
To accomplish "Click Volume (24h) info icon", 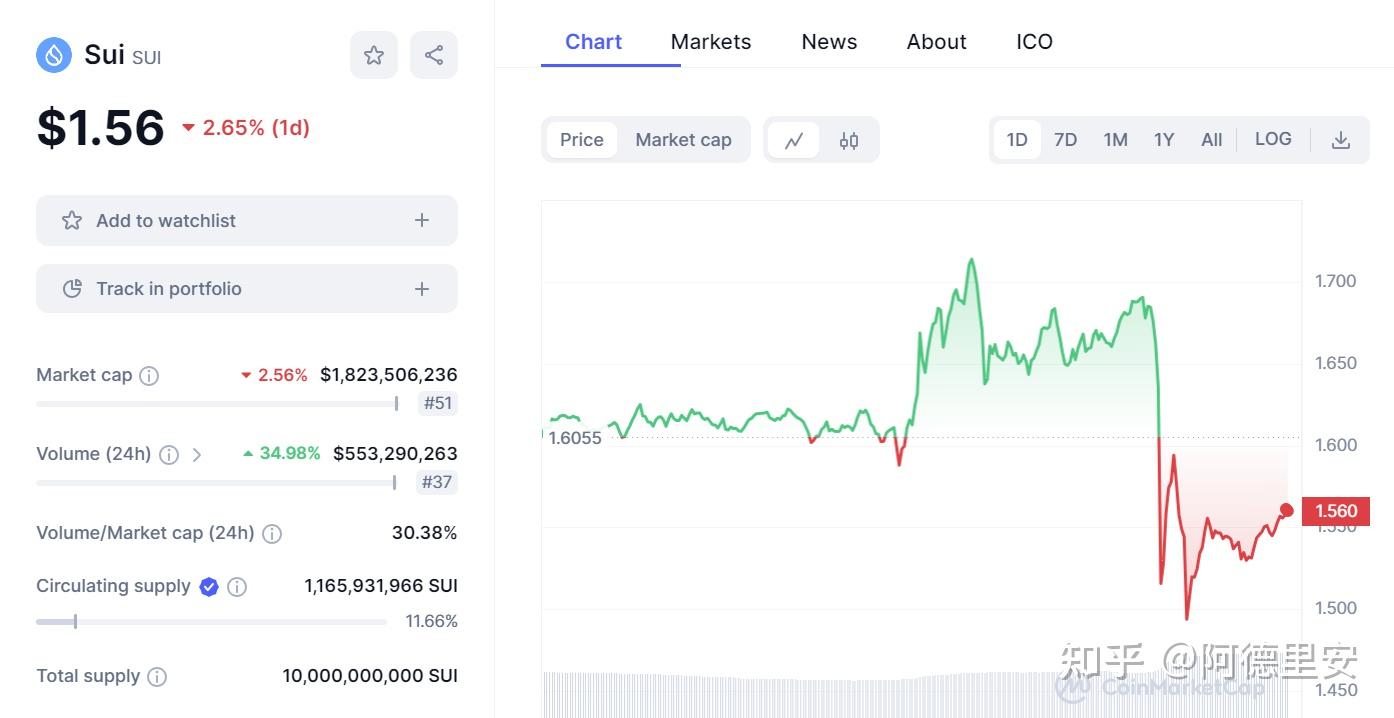I will tap(169, 455).
